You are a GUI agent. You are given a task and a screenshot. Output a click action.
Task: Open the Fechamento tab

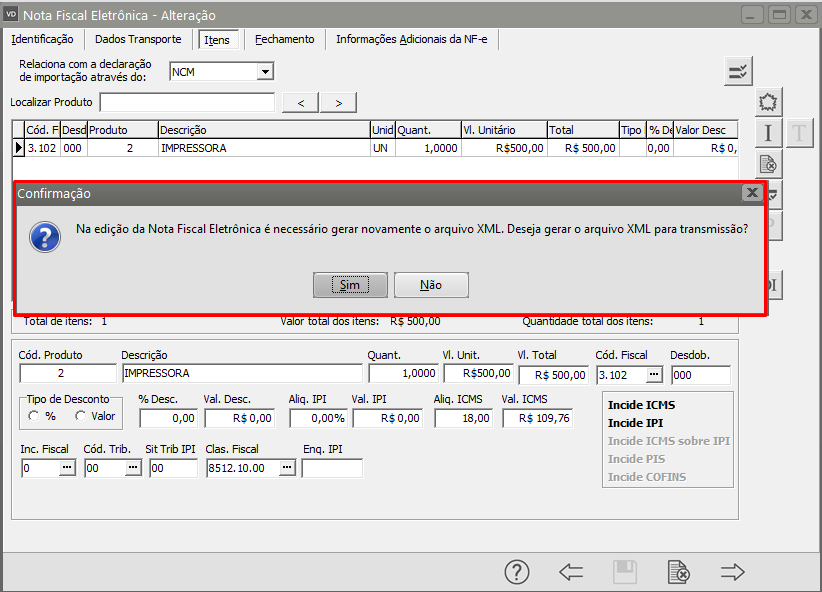[x=284, y=39]
